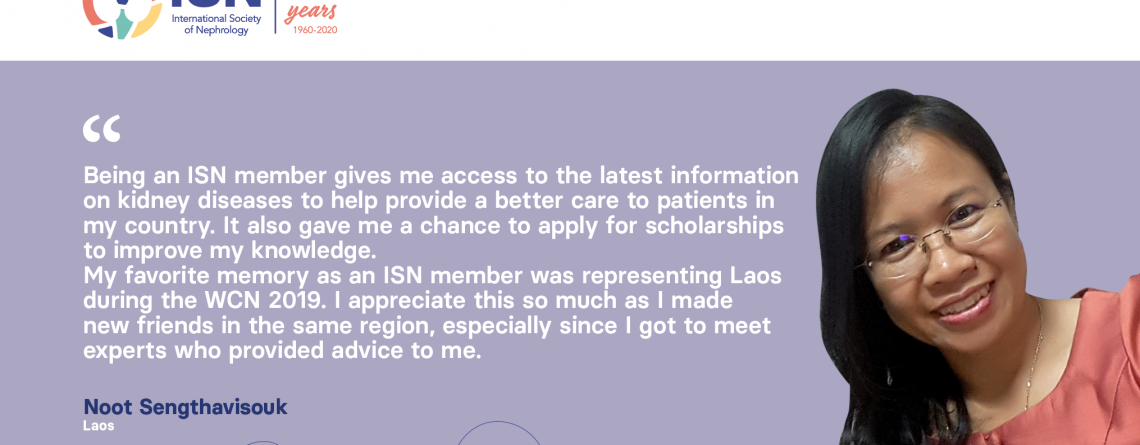
Task: Click the vertical divider beside the ISN logo
Action: [275, 15]
